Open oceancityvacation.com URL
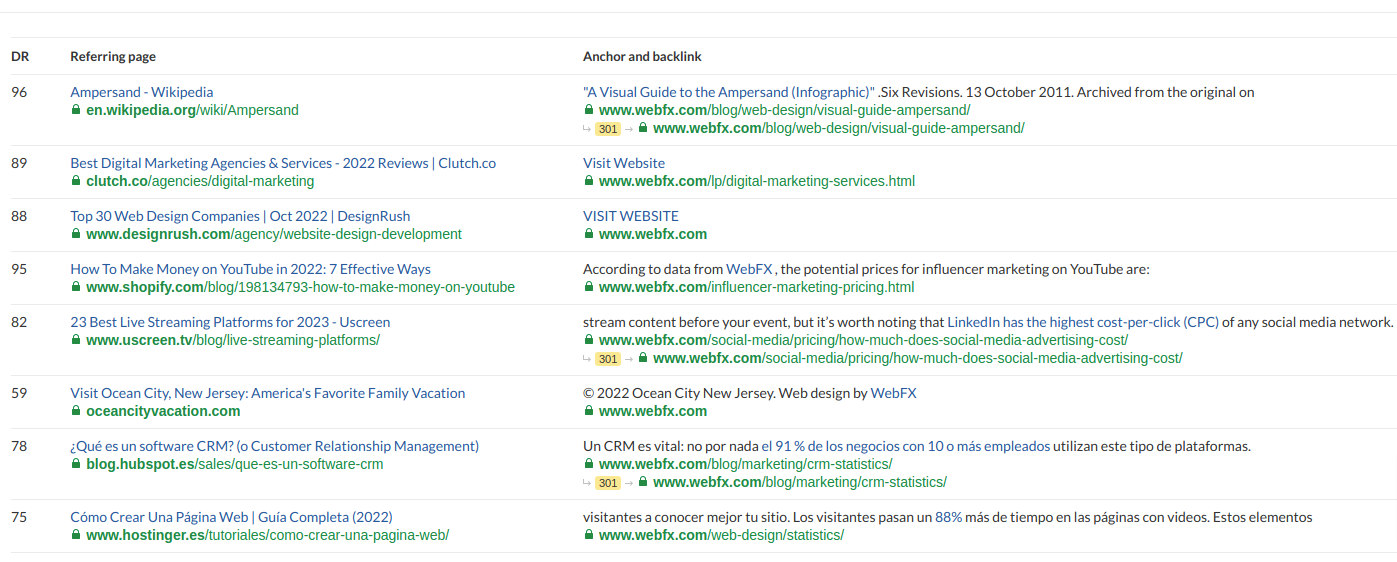Image resolution: width=1397 pixels, height=562 pixels. [163, 411]
